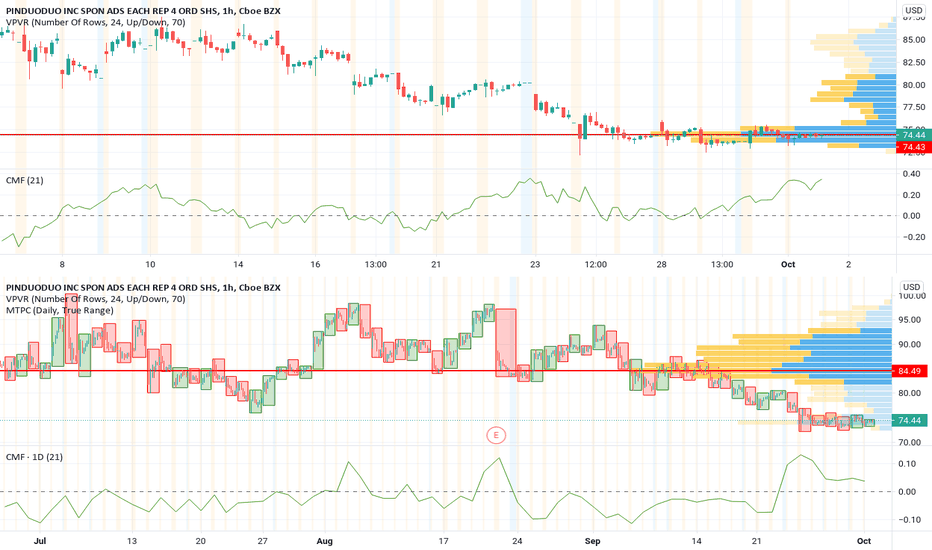Image resolution: width=932 pixels, height=550 pixels.
Task: Click the '24' date on lower time axis
Action: click(x=517, y=541)
